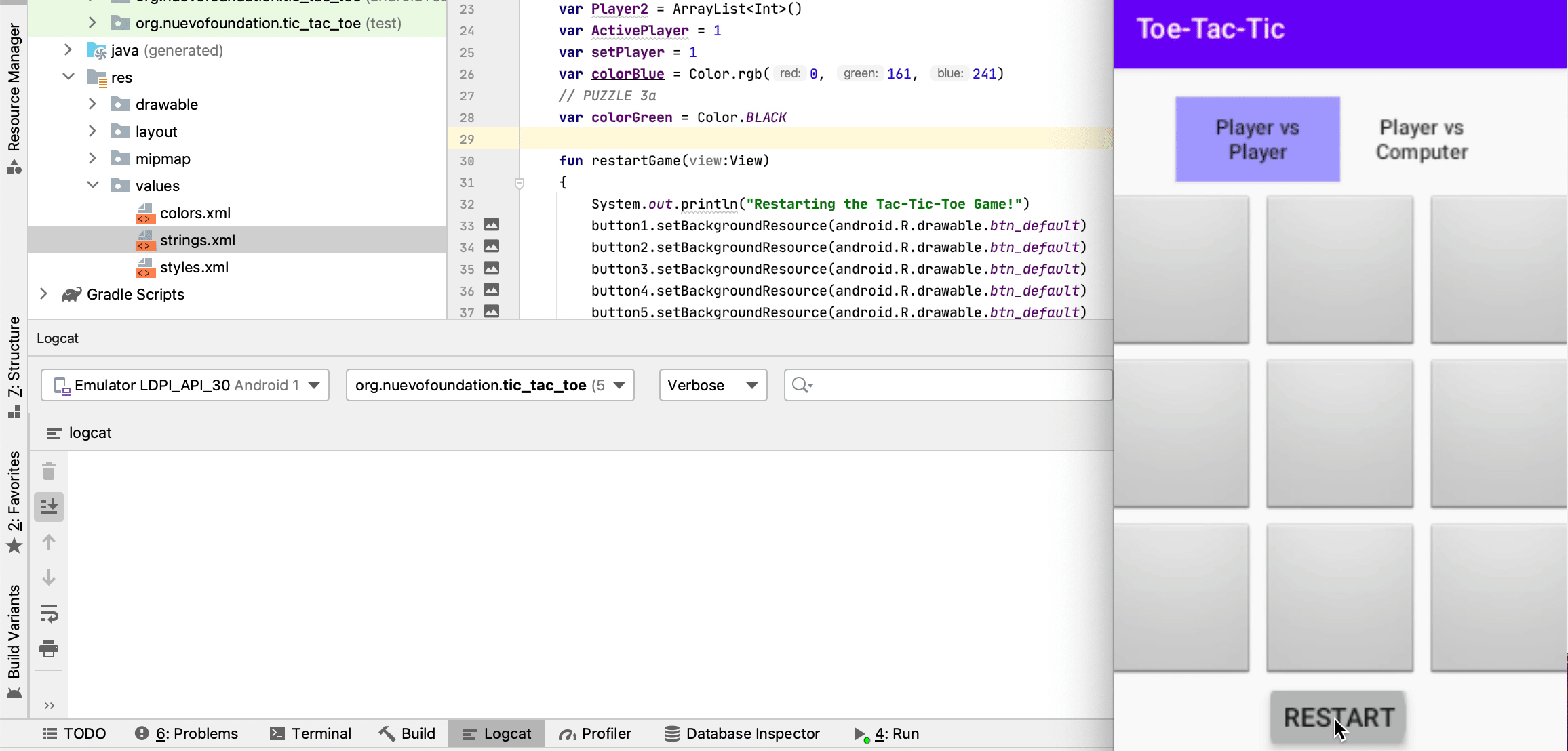Viewport: 1568px width, 751px height.
Task: Open the Database Inspector tab
Action: point(742,733)
